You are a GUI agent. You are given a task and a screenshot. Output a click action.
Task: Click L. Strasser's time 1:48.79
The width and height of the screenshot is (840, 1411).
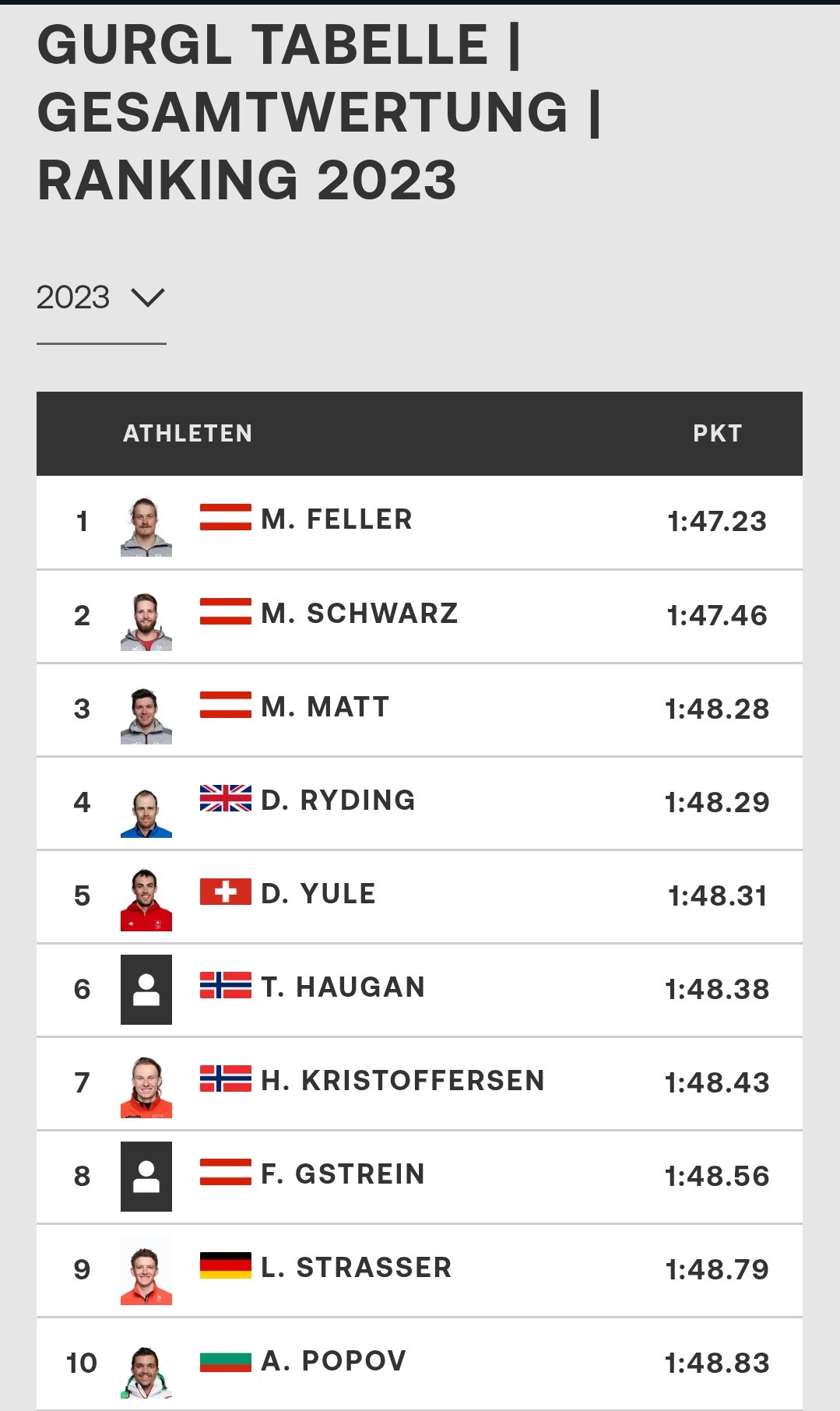717,1269
